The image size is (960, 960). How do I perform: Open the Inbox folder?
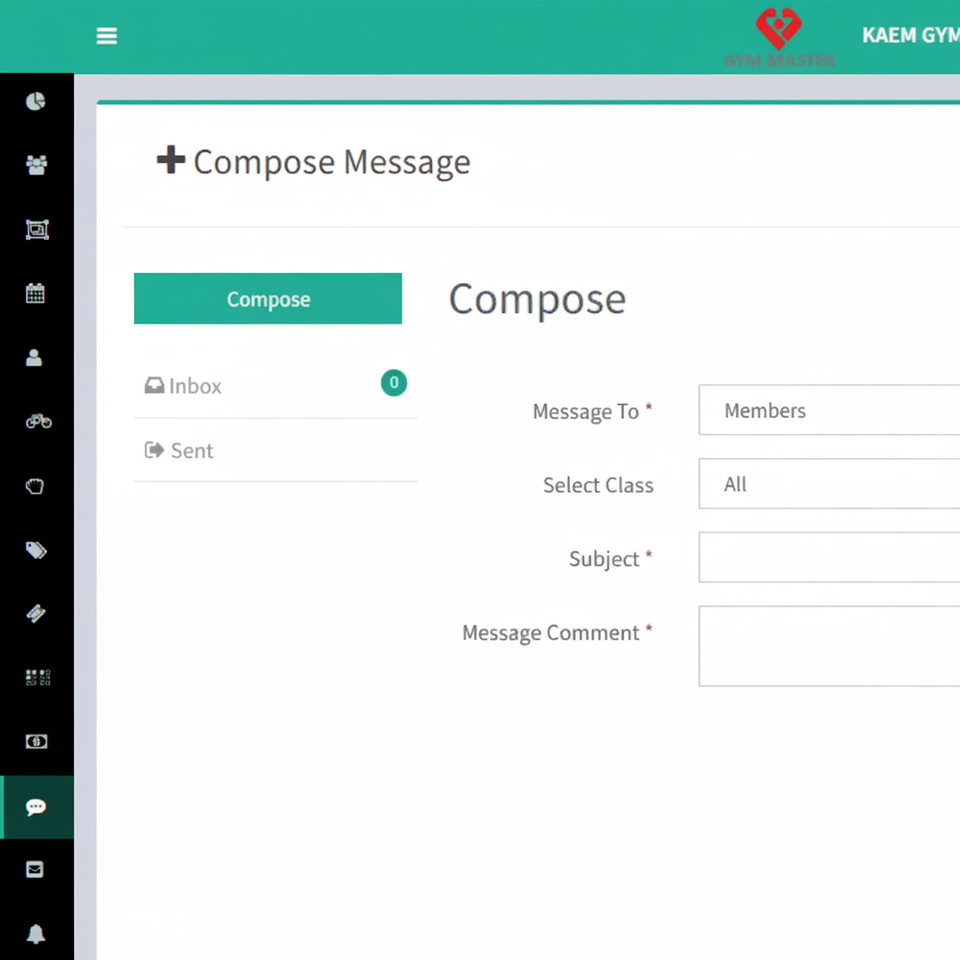(x=276, y=386)
